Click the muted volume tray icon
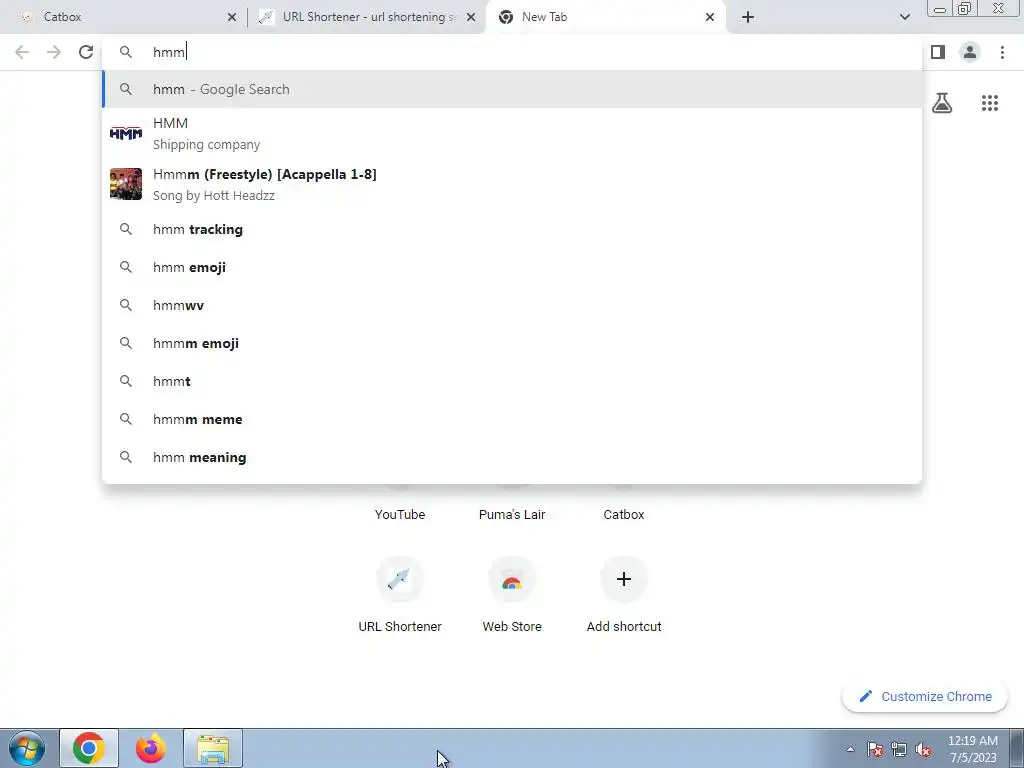Screen dimensions: 1024x768 point(923,750)
